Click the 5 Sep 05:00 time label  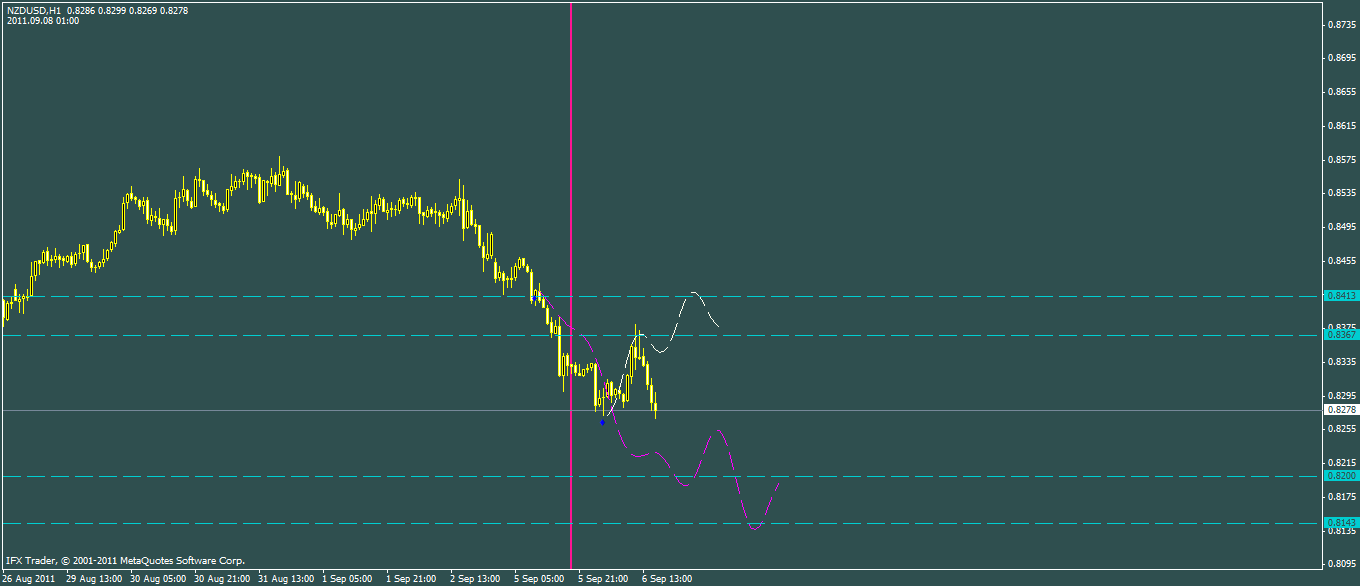[539, 579]
